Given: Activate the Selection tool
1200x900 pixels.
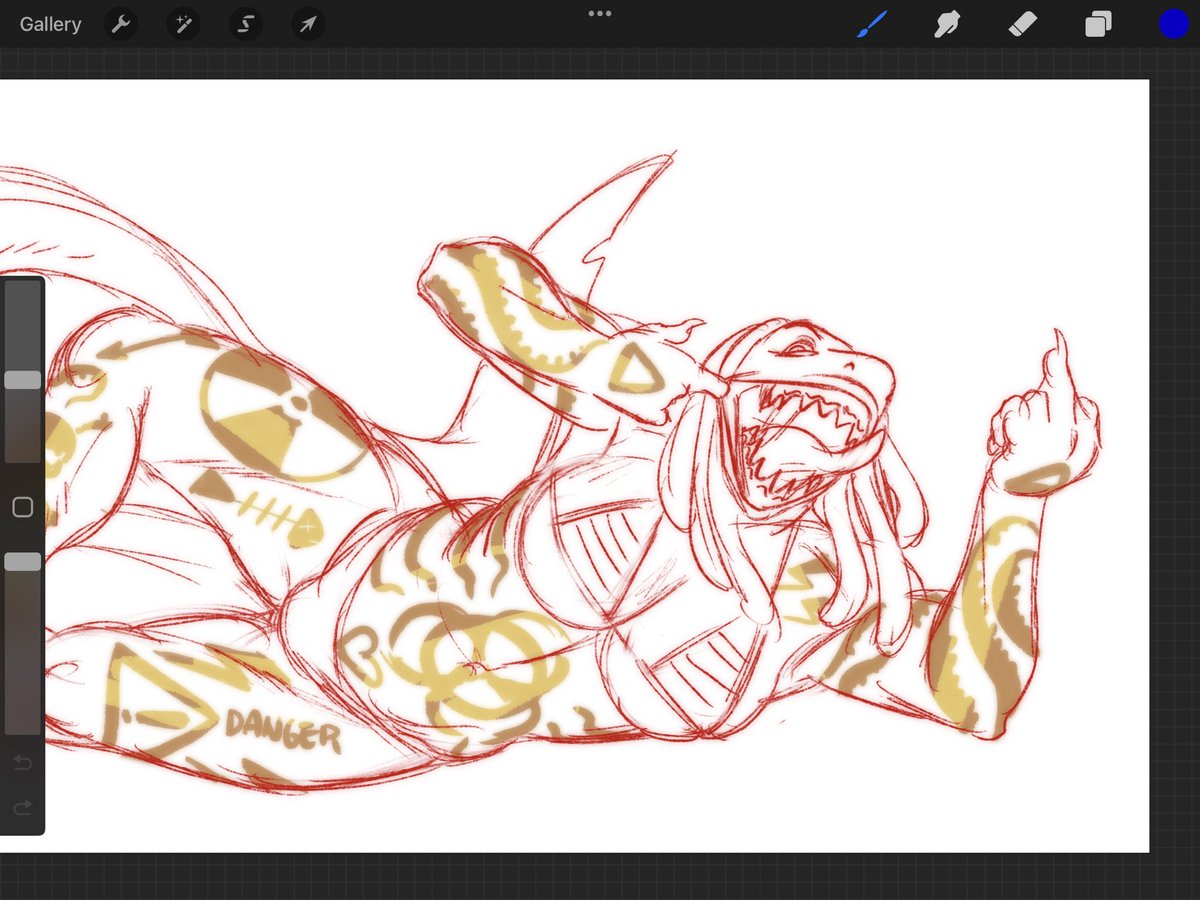Looking at the screenshot, I should click(245, 24).
